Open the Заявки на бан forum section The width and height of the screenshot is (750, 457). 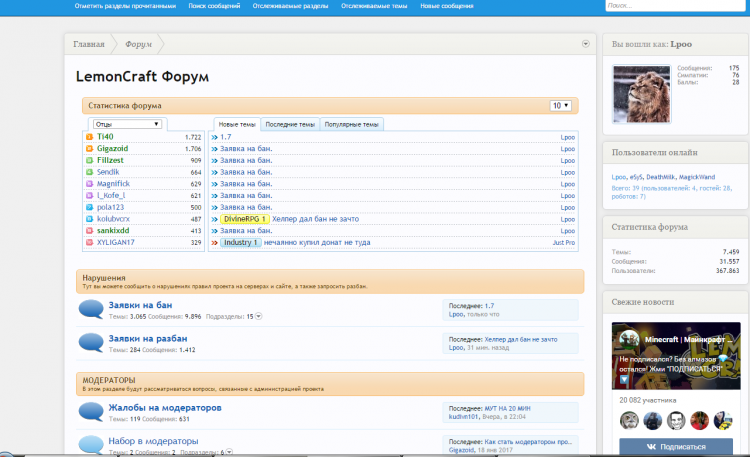coord(140,305)
